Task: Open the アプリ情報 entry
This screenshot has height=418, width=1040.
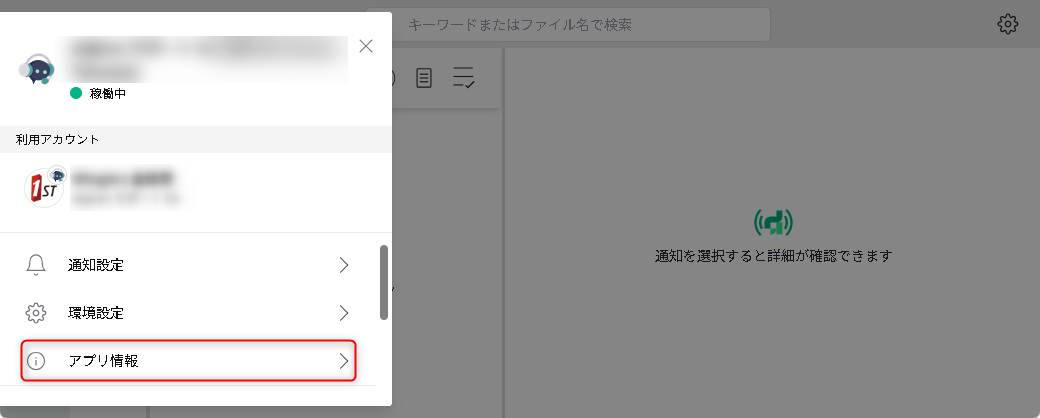Action: (x=189, y=361)
